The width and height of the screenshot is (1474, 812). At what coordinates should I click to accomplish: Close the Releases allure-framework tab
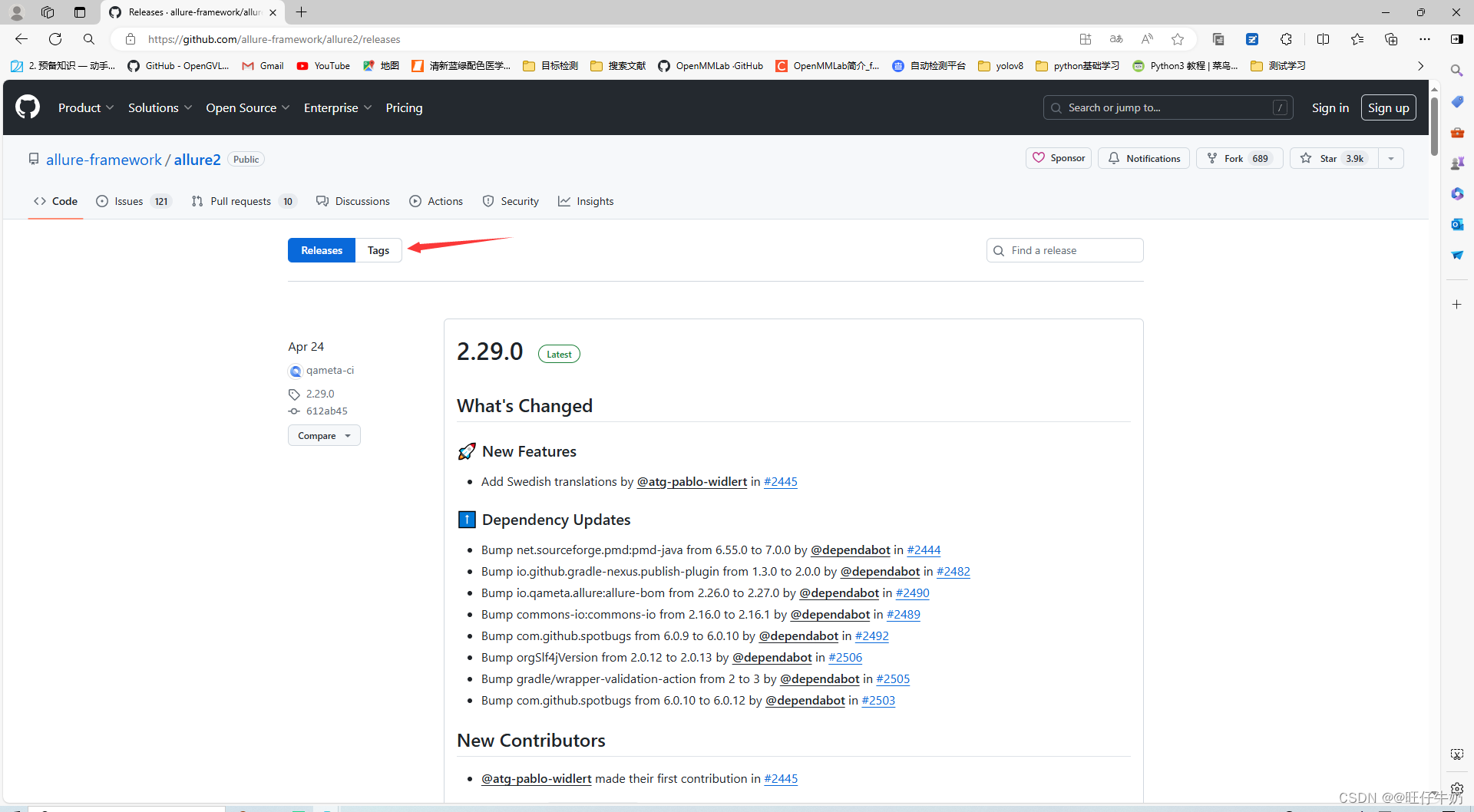point(273,12)
